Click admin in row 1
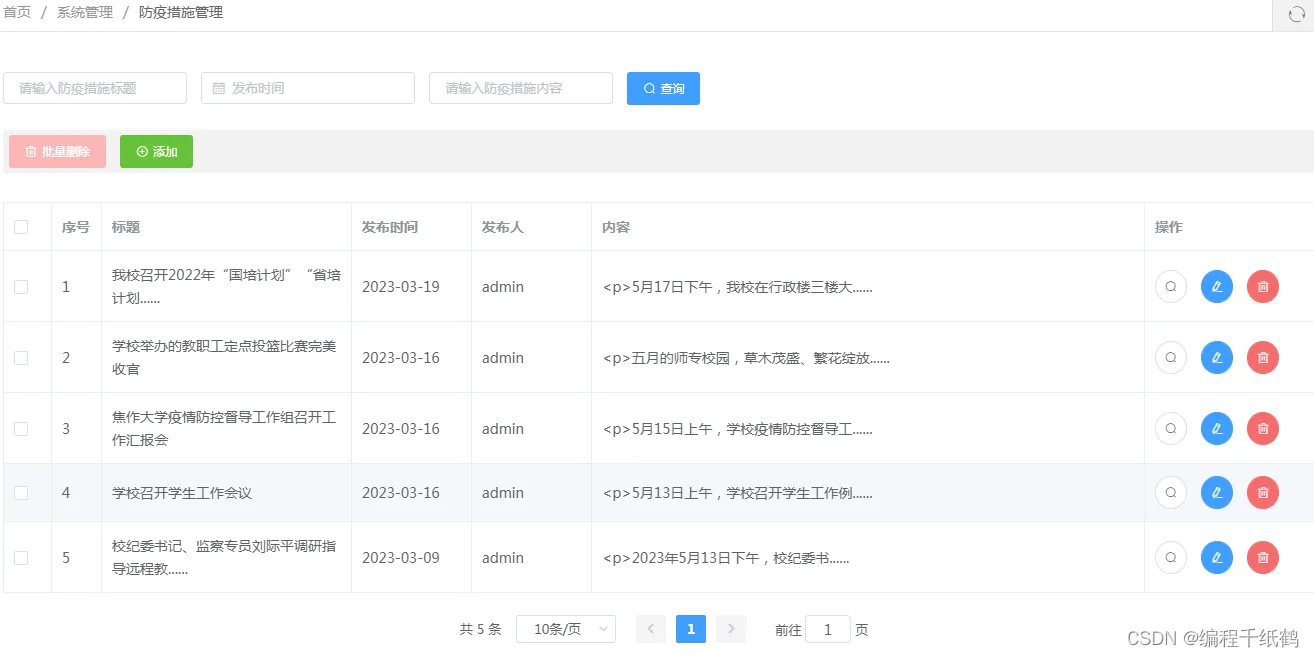The image size is (1314, 657). click(503, 287)
